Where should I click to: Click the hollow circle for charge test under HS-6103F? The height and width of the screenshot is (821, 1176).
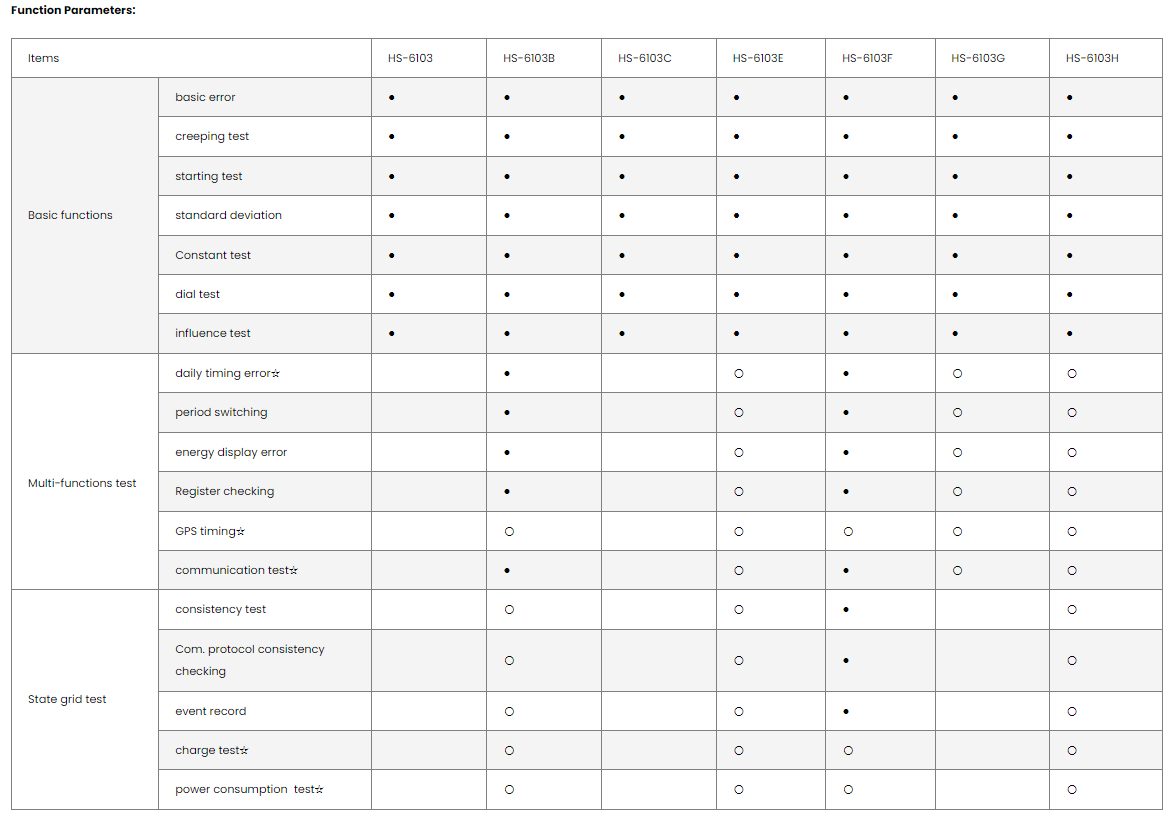point(848,750)
